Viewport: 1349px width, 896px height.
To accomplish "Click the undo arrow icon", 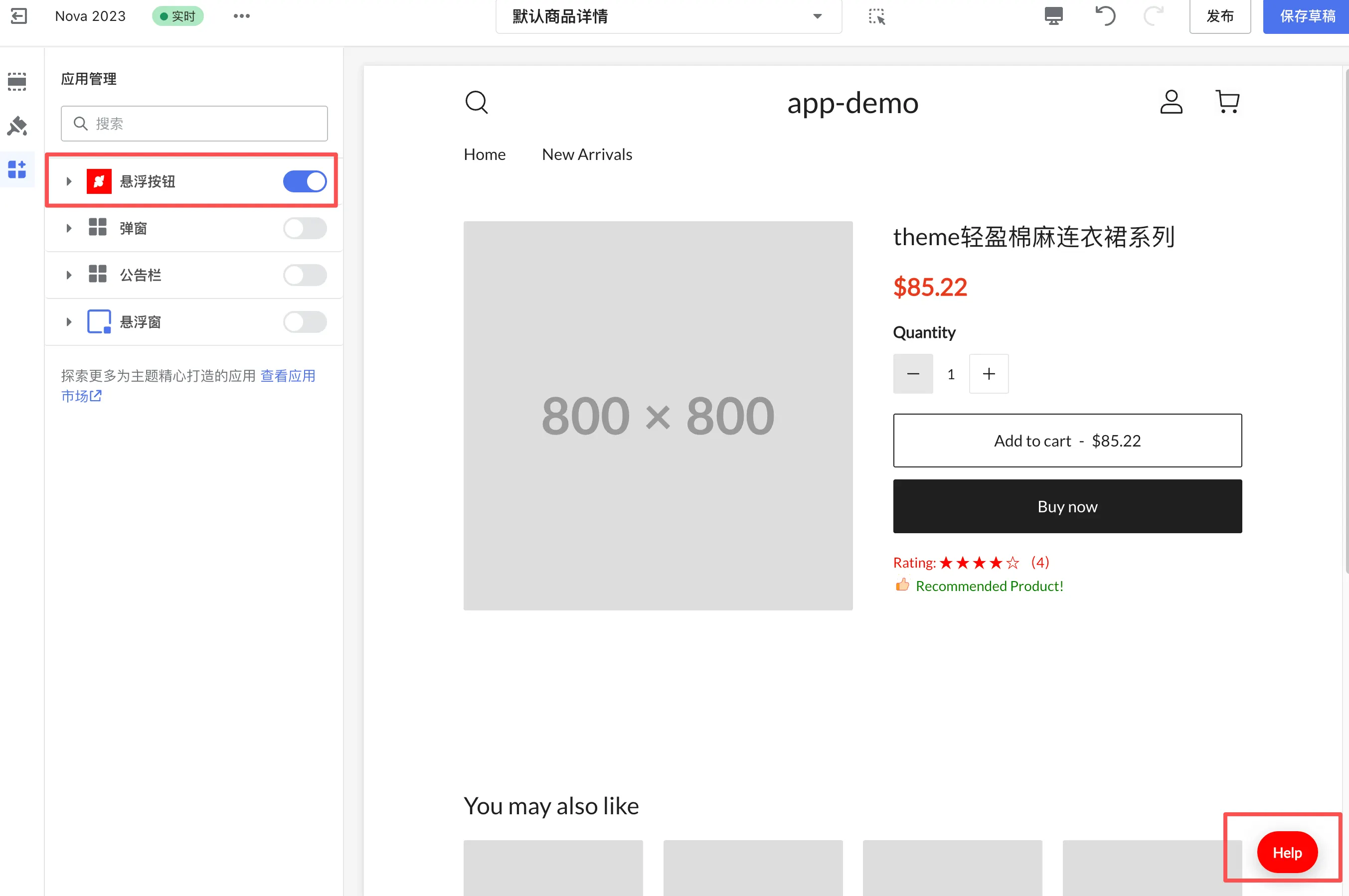I will tap(1105, 16).
